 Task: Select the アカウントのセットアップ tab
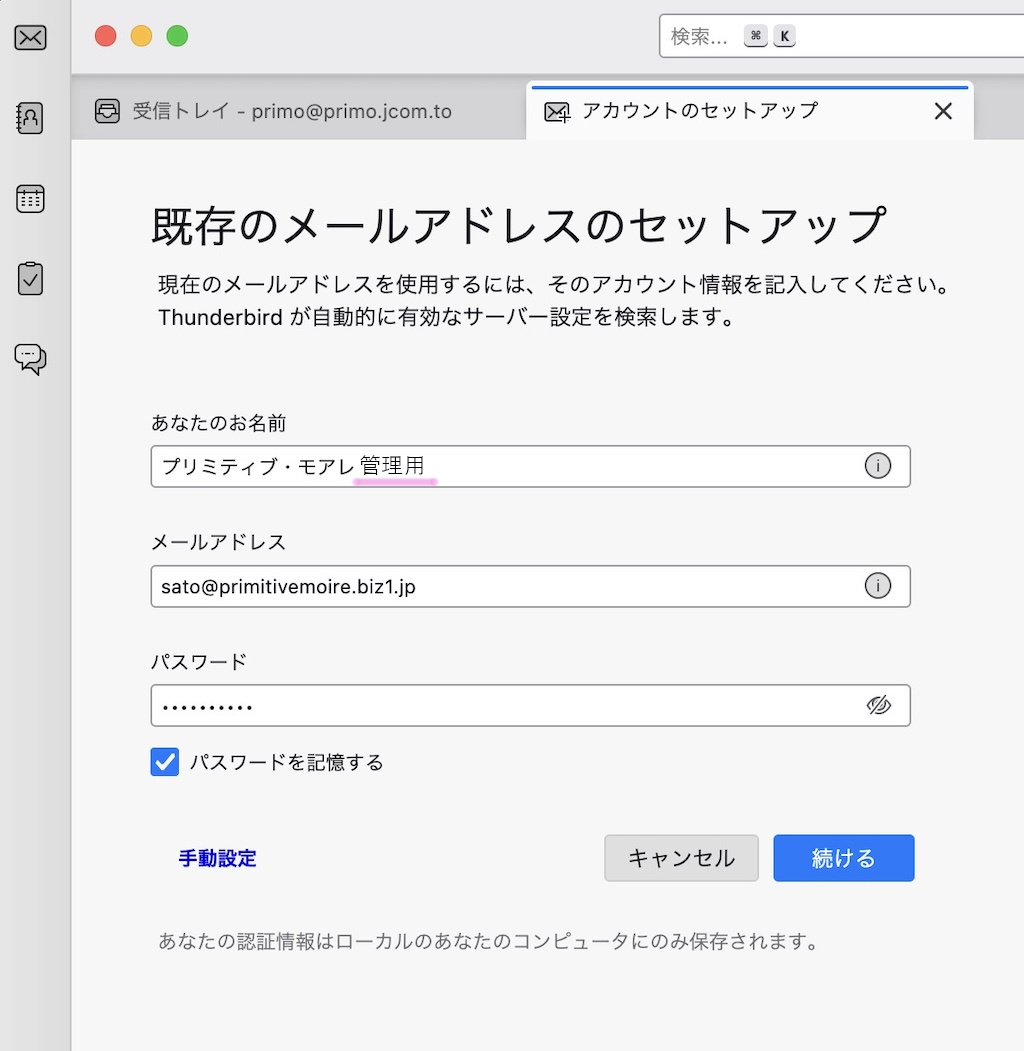[x=700, y=111]
